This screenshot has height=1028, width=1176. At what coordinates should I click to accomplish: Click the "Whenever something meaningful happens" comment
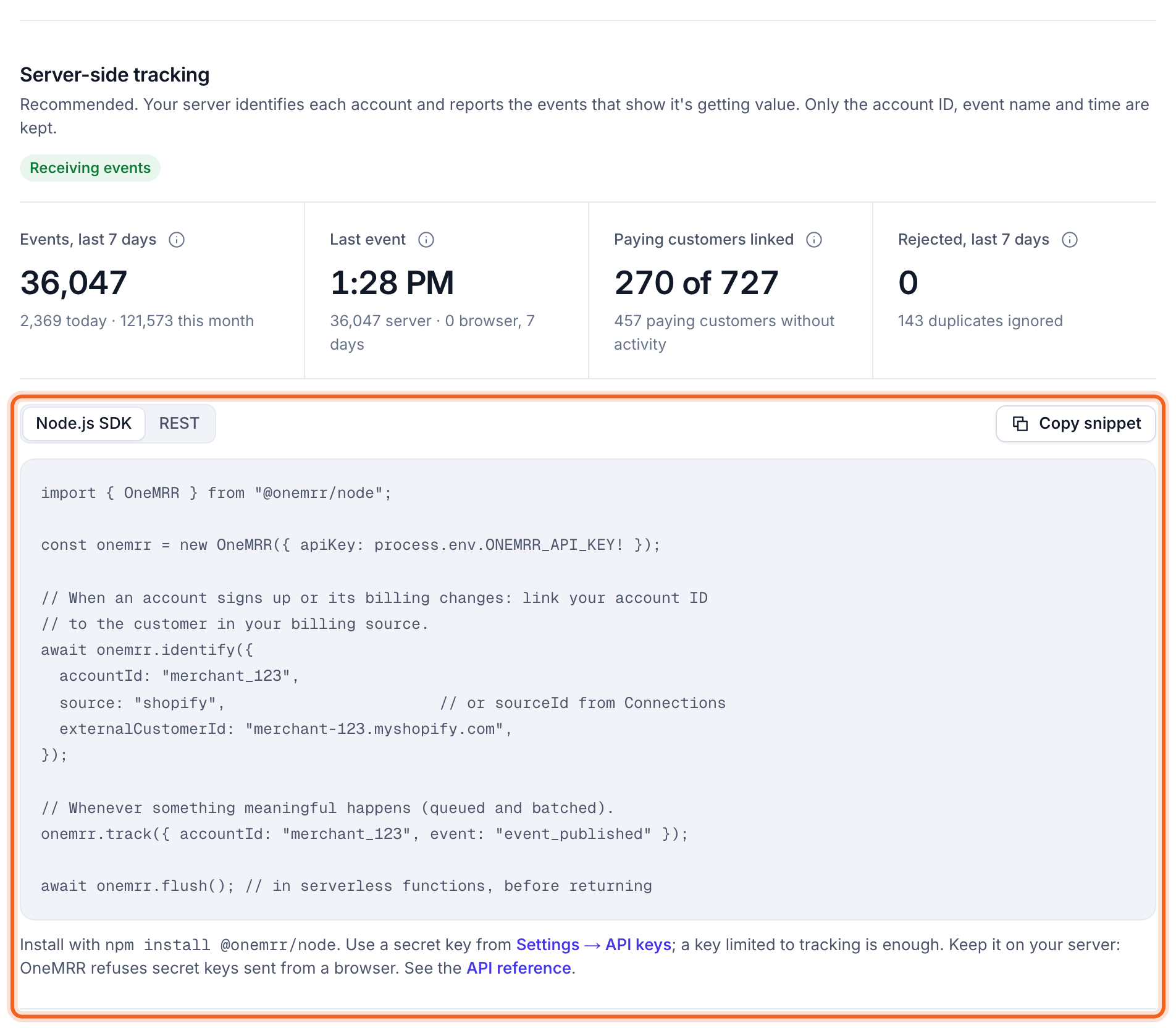(x=327, y=808)
